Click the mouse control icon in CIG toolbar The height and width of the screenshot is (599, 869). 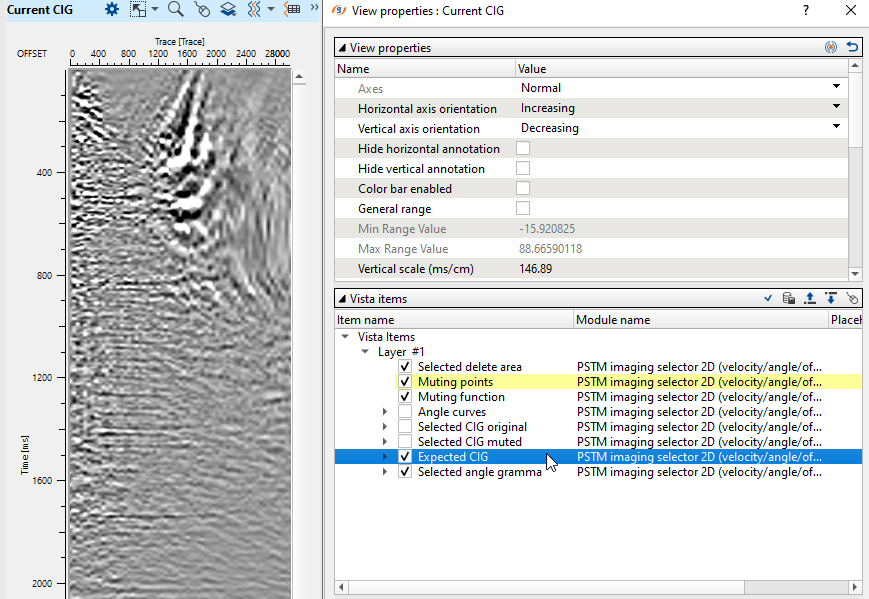click(x=202, y=9)
